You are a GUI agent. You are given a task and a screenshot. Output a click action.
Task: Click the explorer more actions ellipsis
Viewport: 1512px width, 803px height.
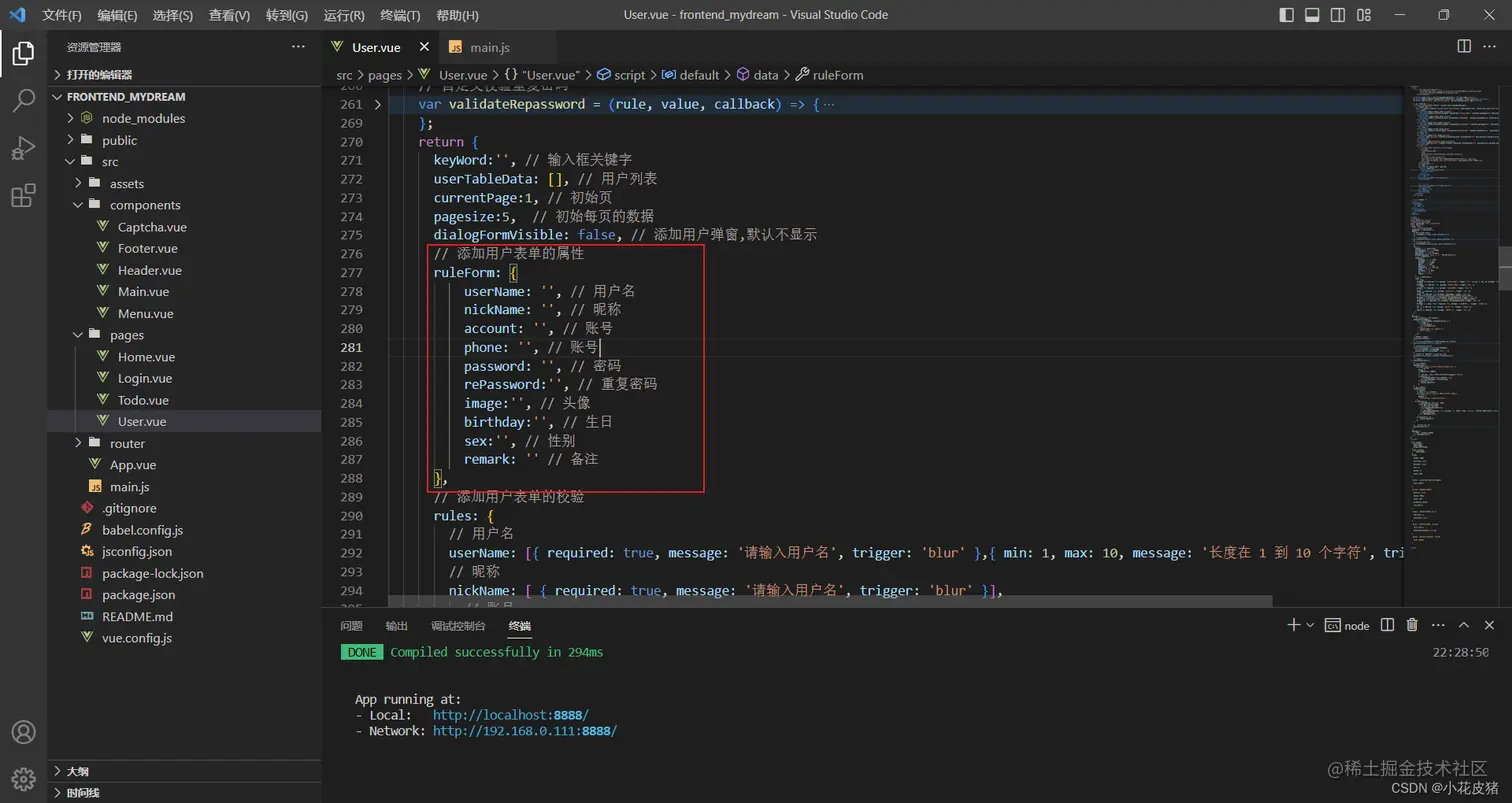[298, 47]
